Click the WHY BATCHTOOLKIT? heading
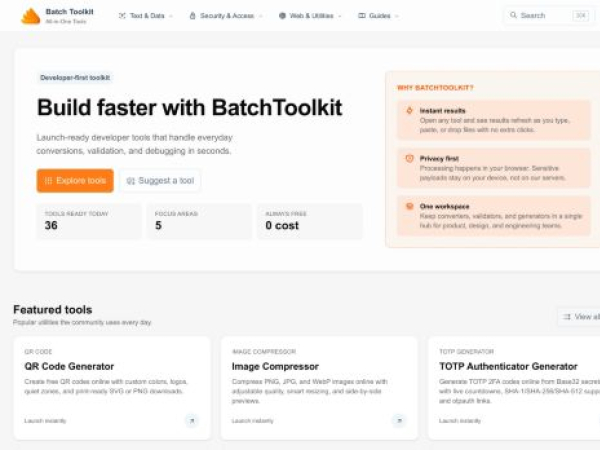Screen dimensions: 600x450 435,88
